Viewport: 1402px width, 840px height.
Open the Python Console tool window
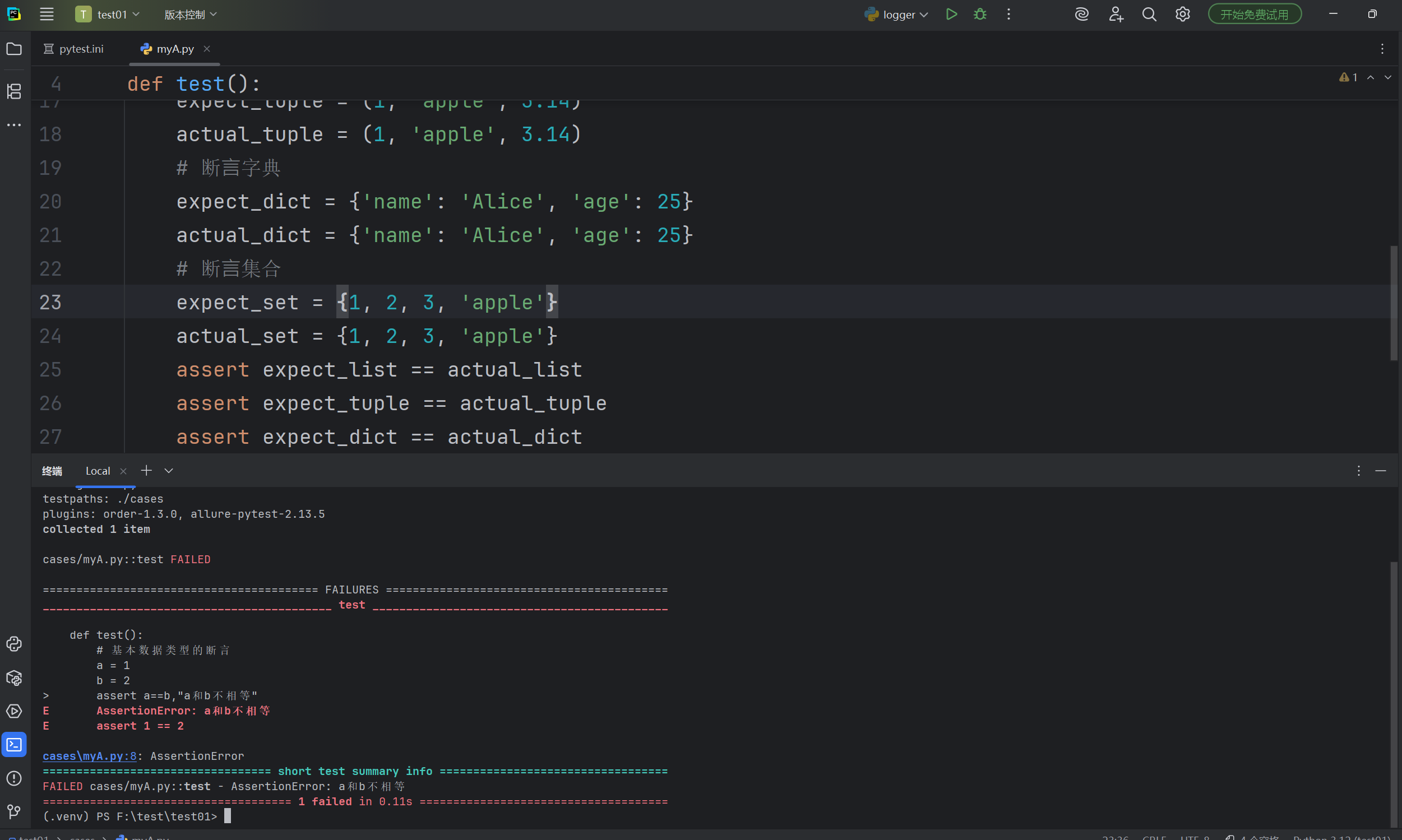tap(14, 644)
